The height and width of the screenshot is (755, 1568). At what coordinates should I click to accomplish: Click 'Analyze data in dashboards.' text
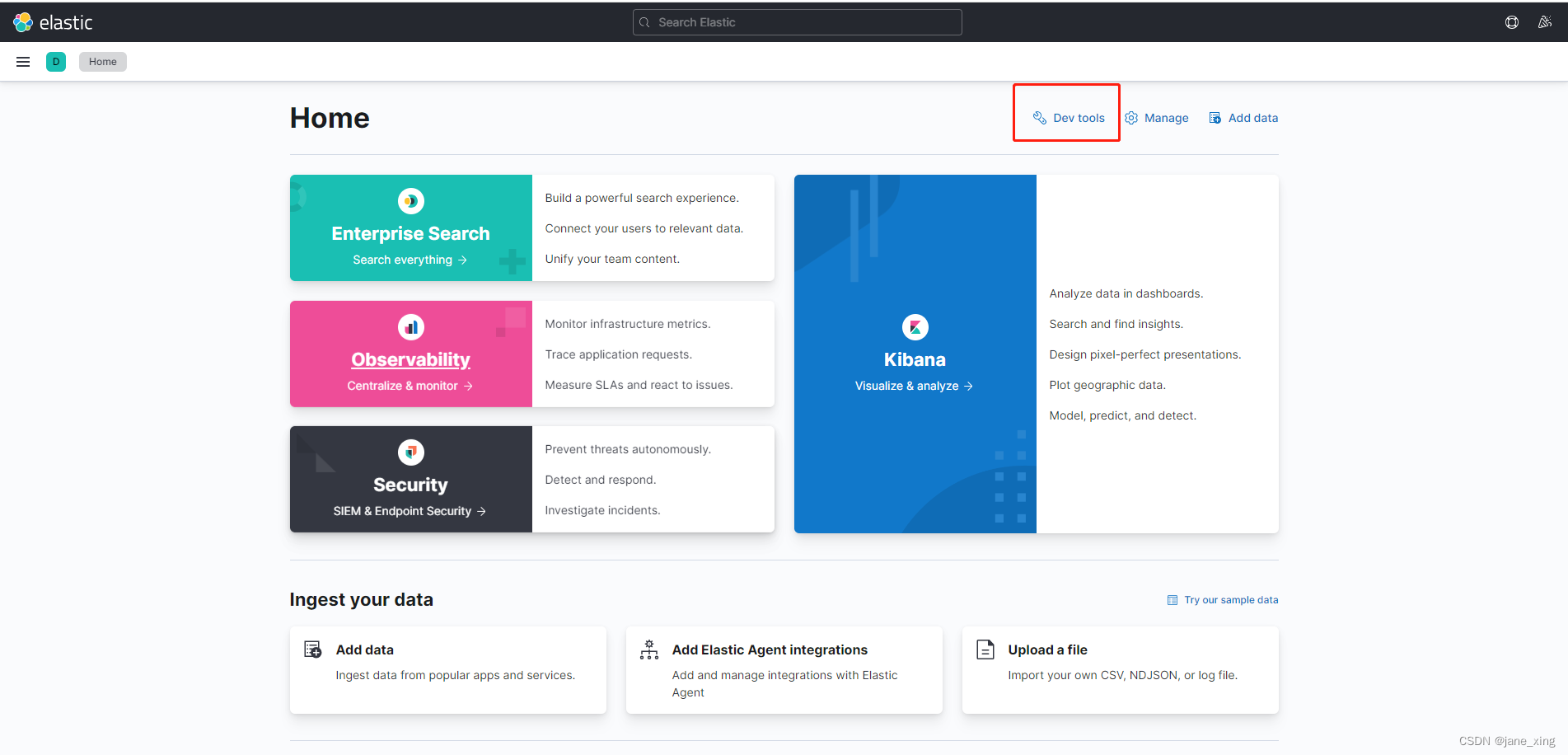[x=1126, y=293]
